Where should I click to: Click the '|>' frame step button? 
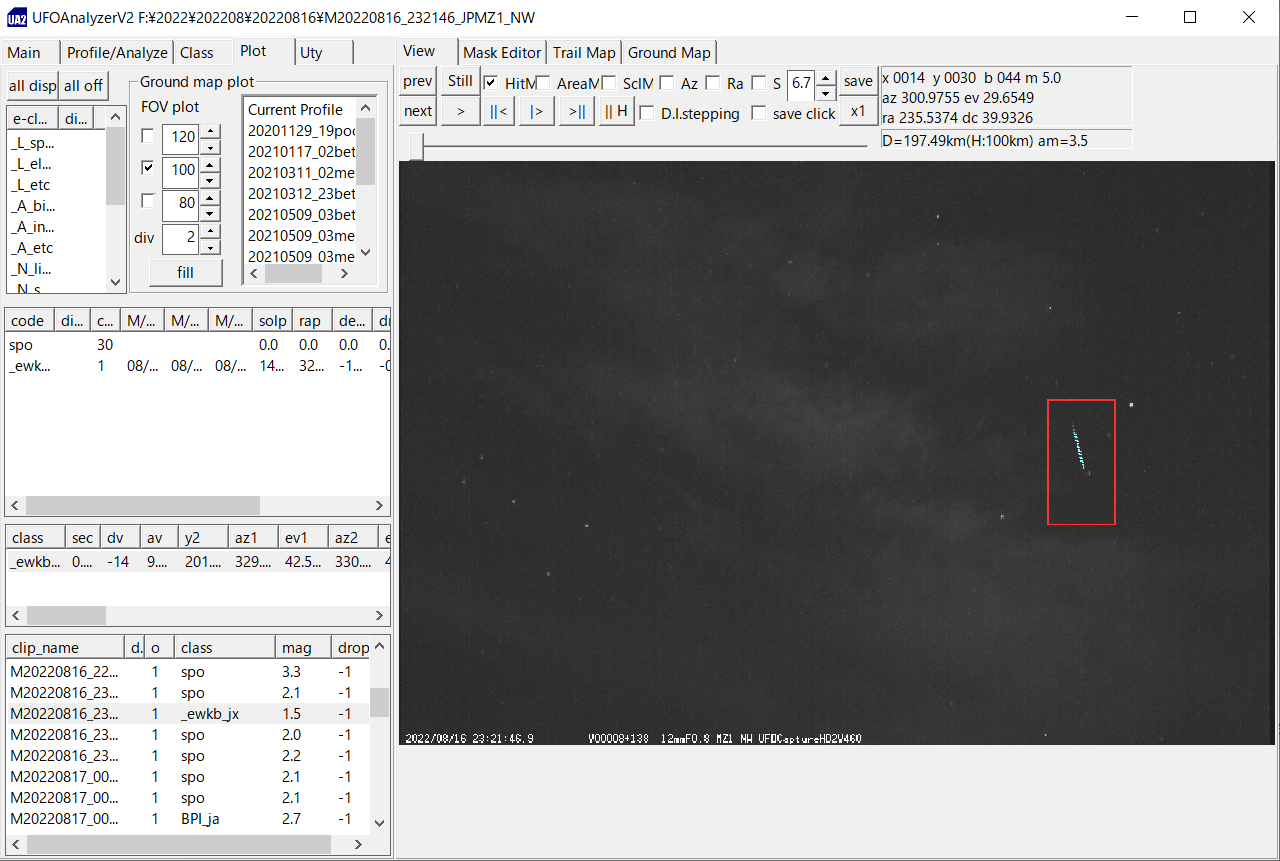[537, 111]
